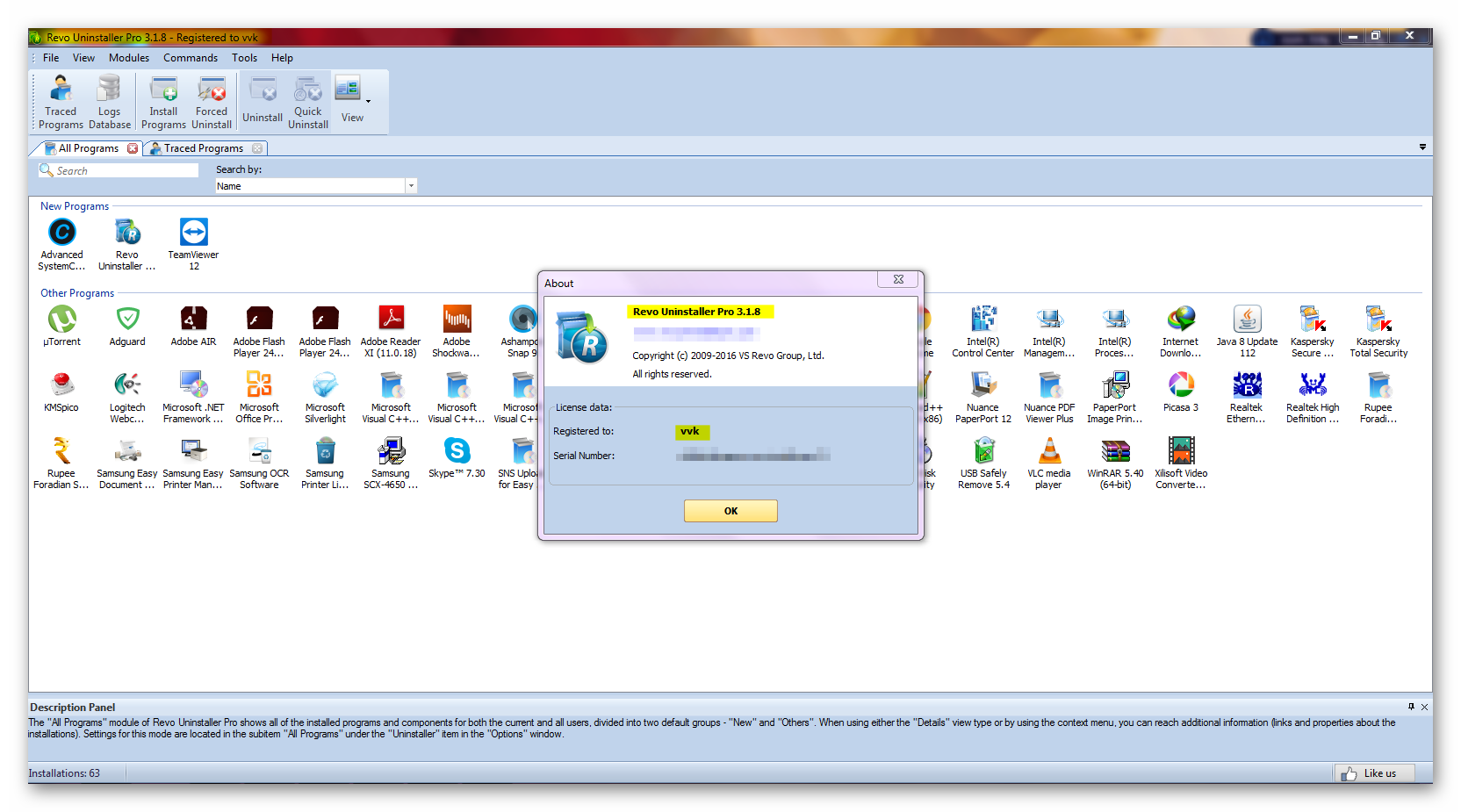Open the File menu
Image resolution: width=1461 pixels, height=812 pixels.
(x=51, y=58)
